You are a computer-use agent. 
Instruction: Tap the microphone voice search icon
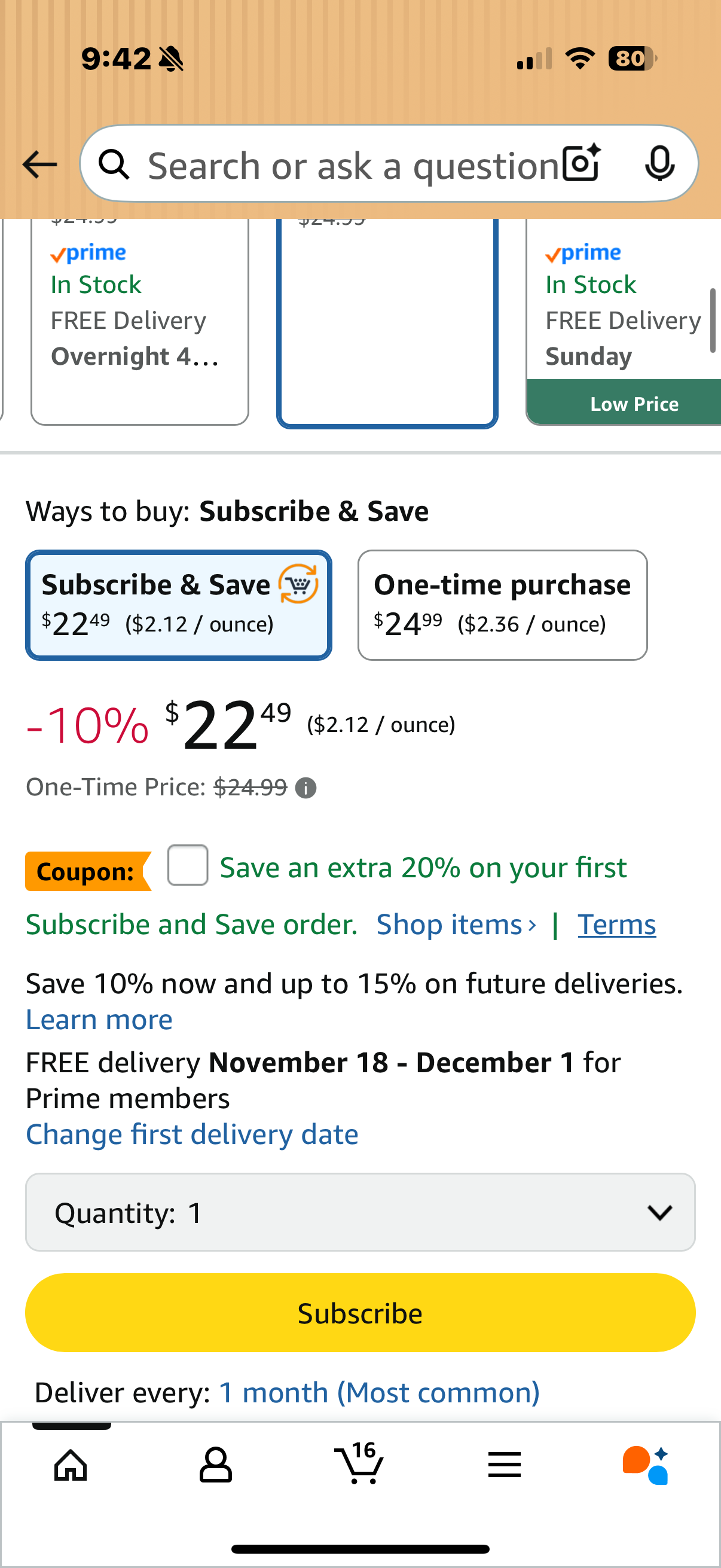pyautogui.click(x=659, y=163)
